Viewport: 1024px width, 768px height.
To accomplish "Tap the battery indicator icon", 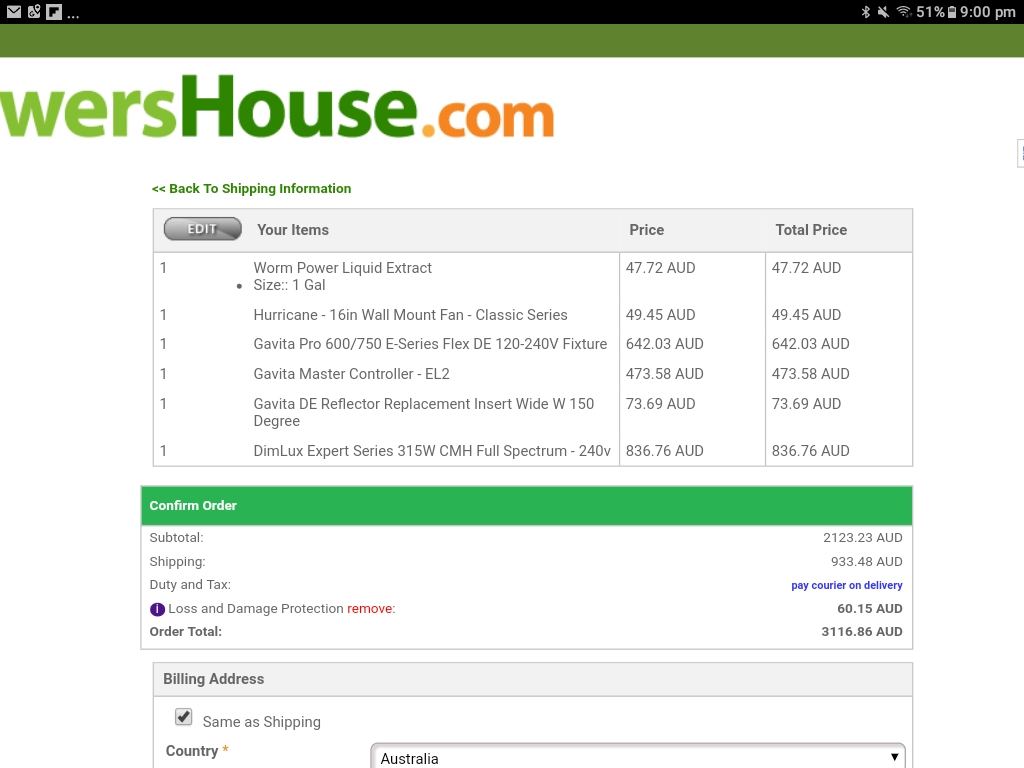I will tap(952, 12).
